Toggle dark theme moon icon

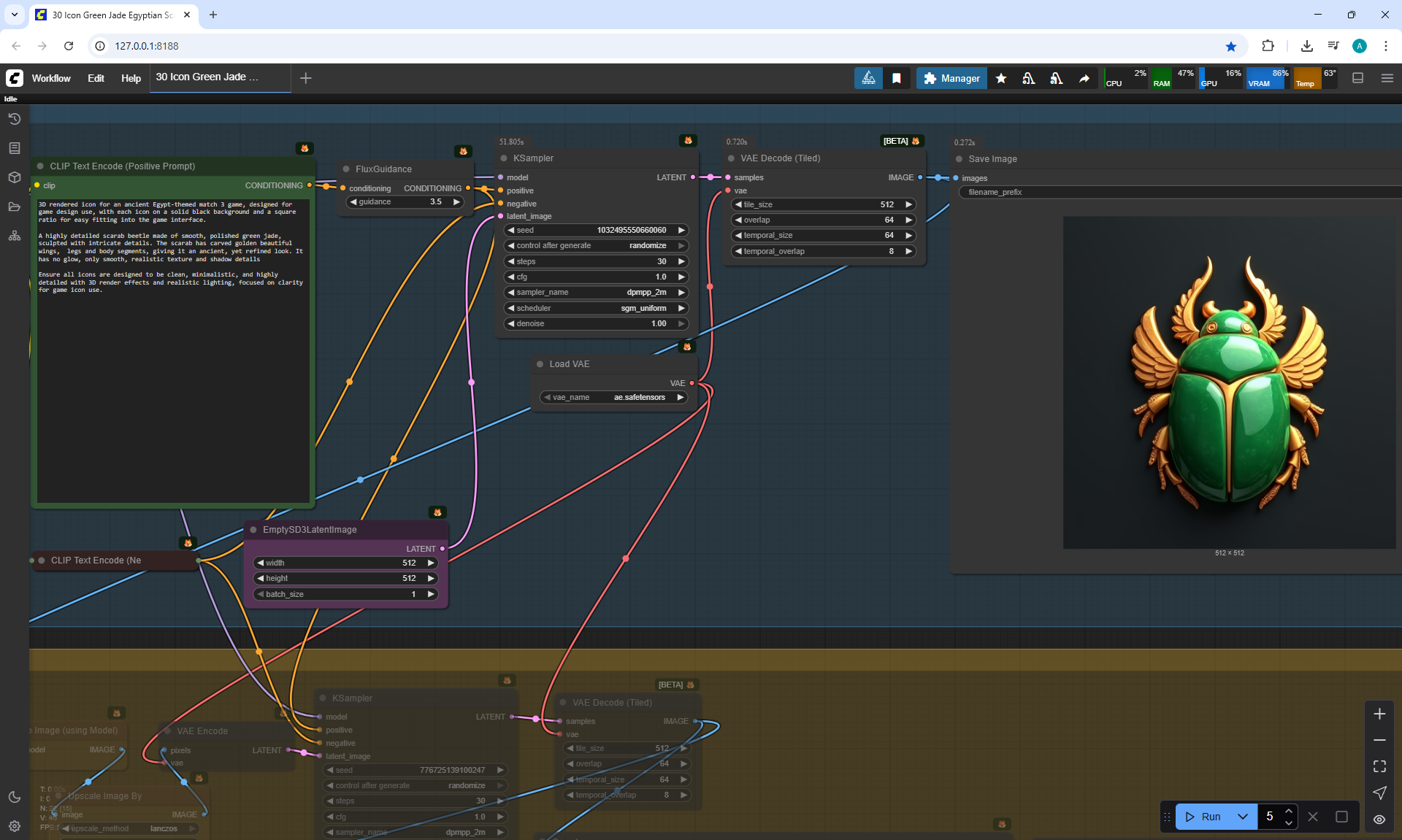pyautogui.click(x=14, y=797)
